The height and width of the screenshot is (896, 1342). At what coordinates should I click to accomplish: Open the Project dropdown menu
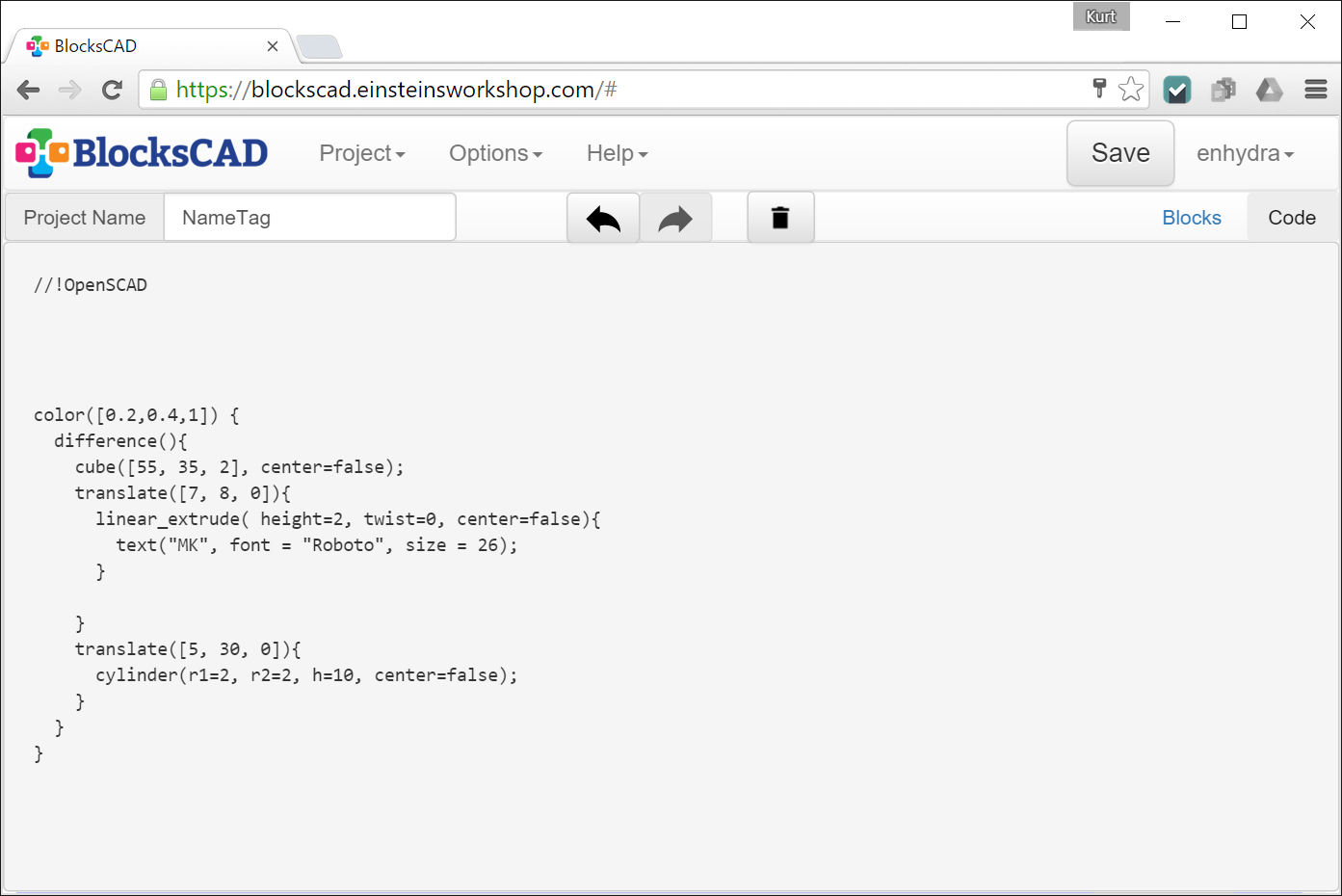tap(361, 152)
